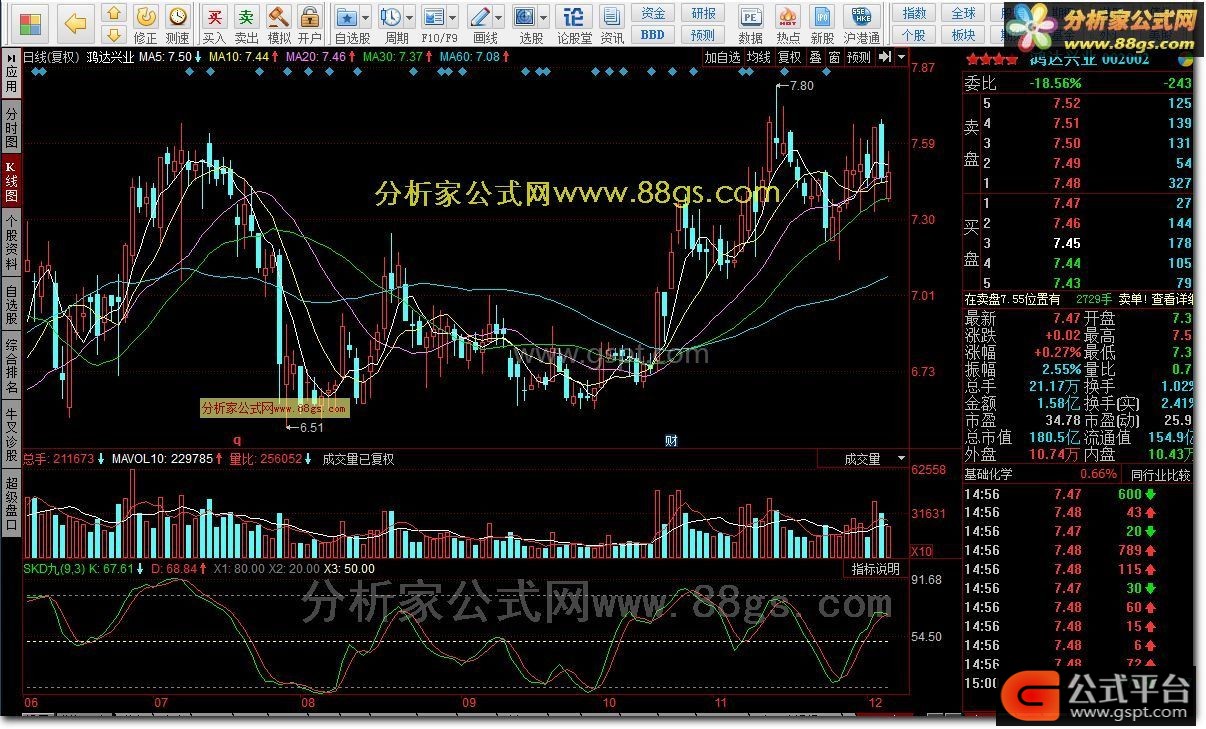Toggle the 复权 price adjustment button
This screenshot has height=729, width=1206.
click(790, 57)
